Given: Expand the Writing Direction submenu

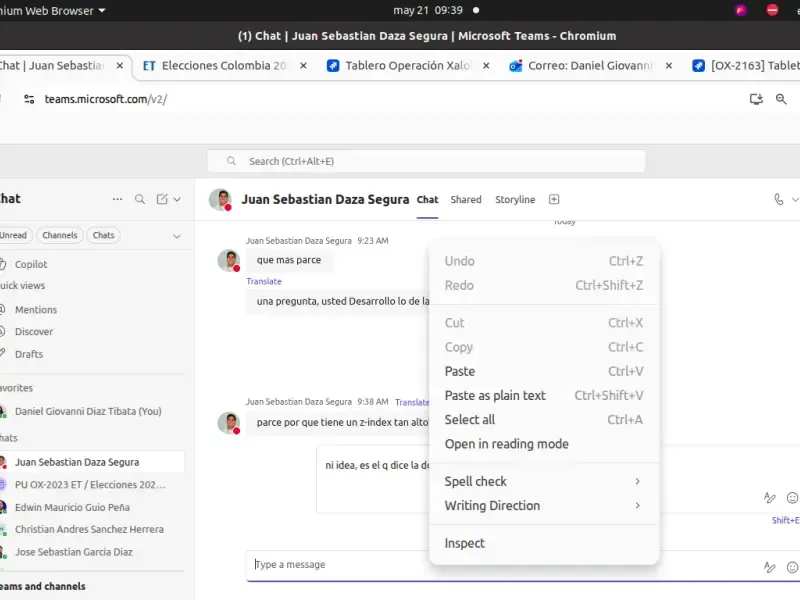Looking at the screenshot, I should (x=544, y=506).
